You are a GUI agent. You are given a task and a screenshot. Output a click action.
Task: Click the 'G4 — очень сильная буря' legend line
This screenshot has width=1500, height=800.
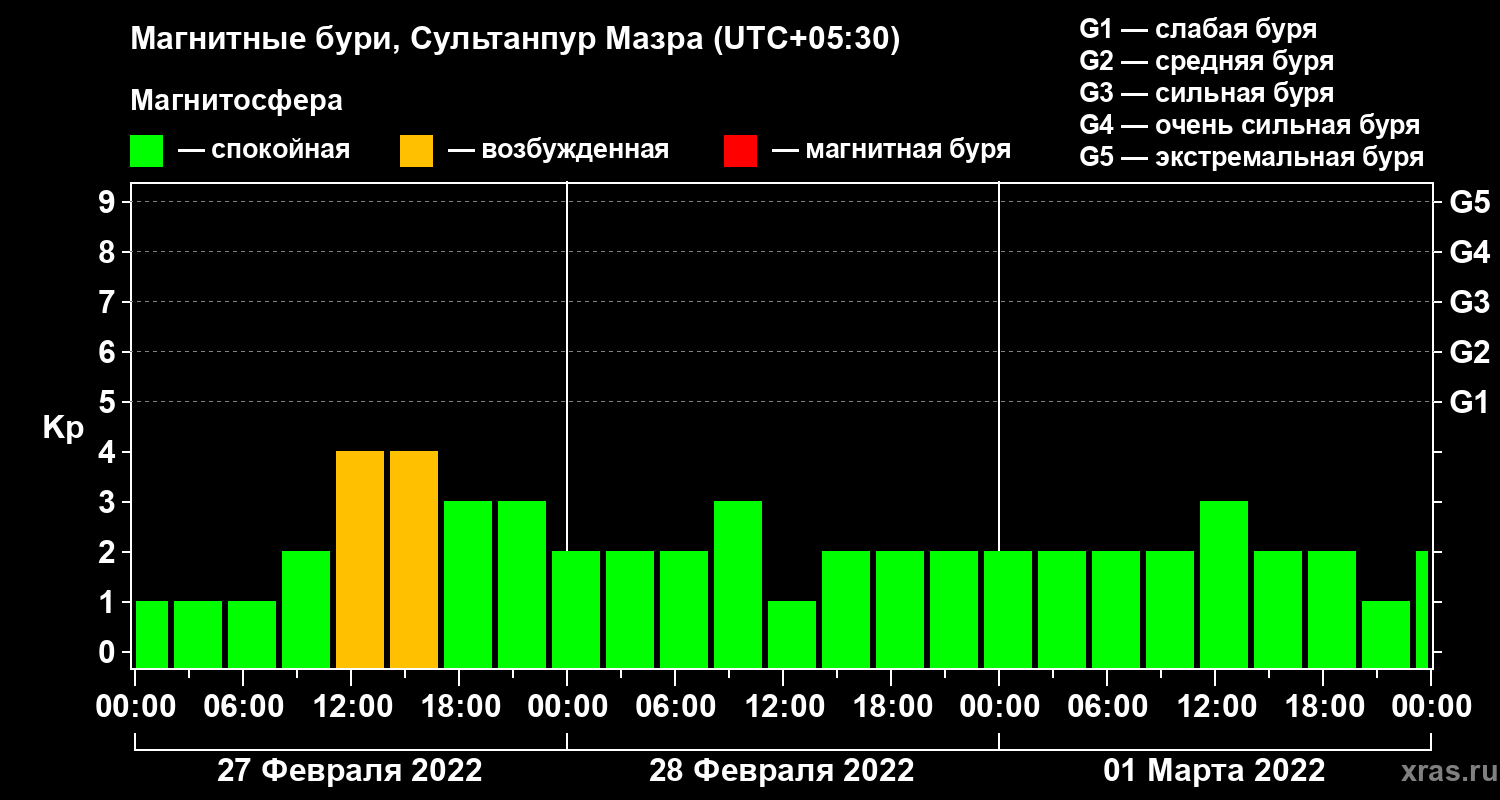(x=1250, y=125)
